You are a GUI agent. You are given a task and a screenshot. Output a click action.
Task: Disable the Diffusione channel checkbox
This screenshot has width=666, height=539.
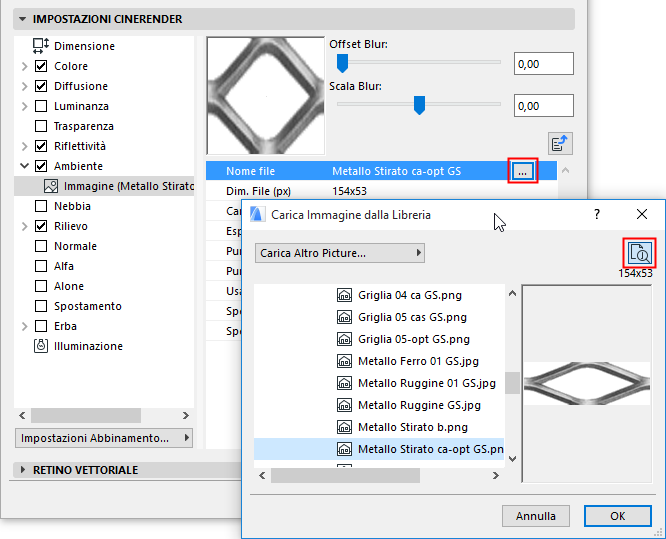tap(41, 86)
